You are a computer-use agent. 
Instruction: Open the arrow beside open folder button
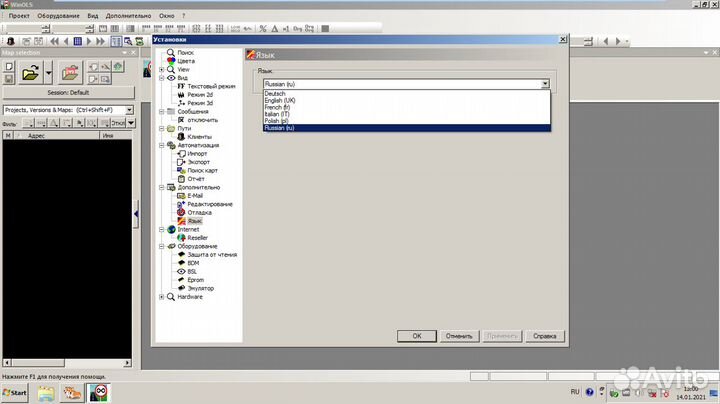pyautogui.click(x=48, y=73)
